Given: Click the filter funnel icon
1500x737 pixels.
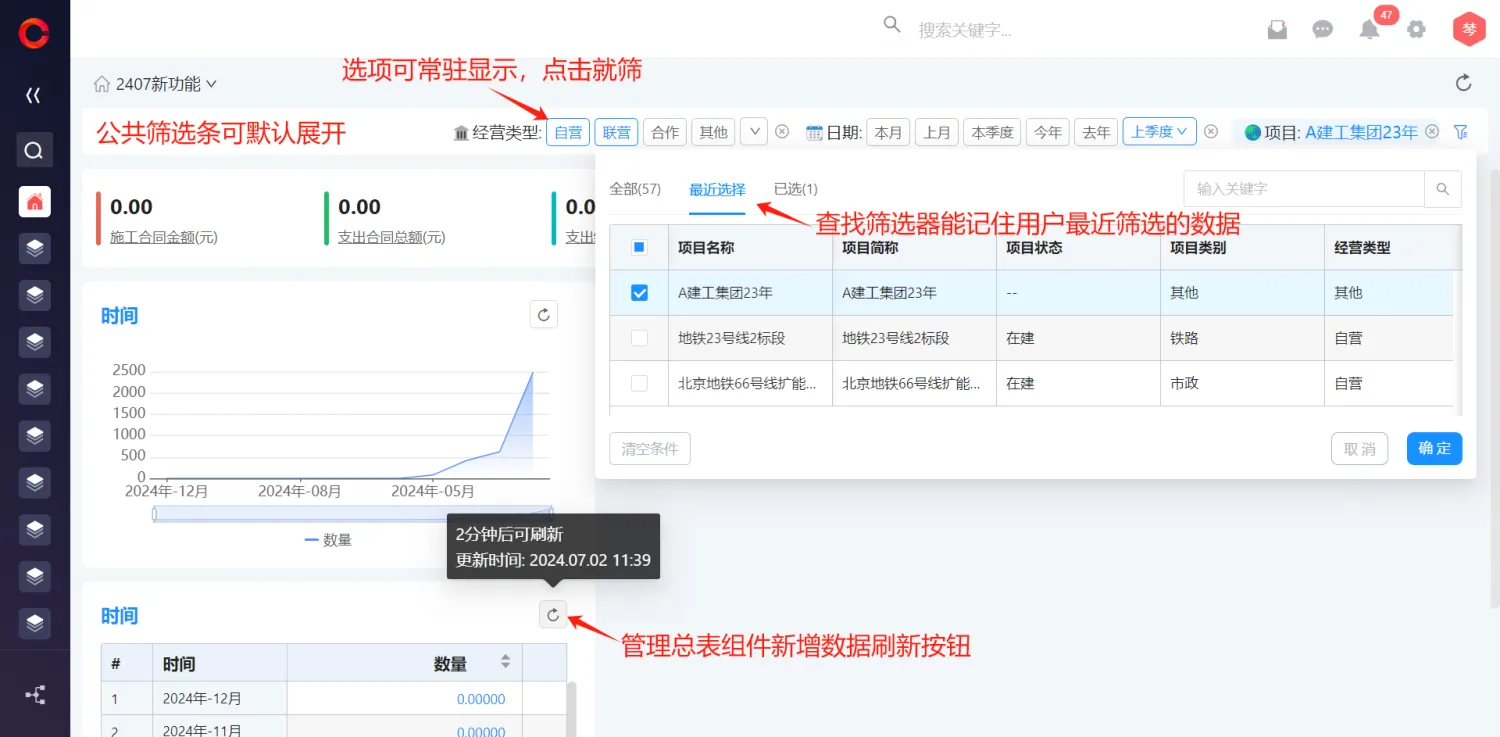Looking at the screenshot, I should [x=1461, y=132].
